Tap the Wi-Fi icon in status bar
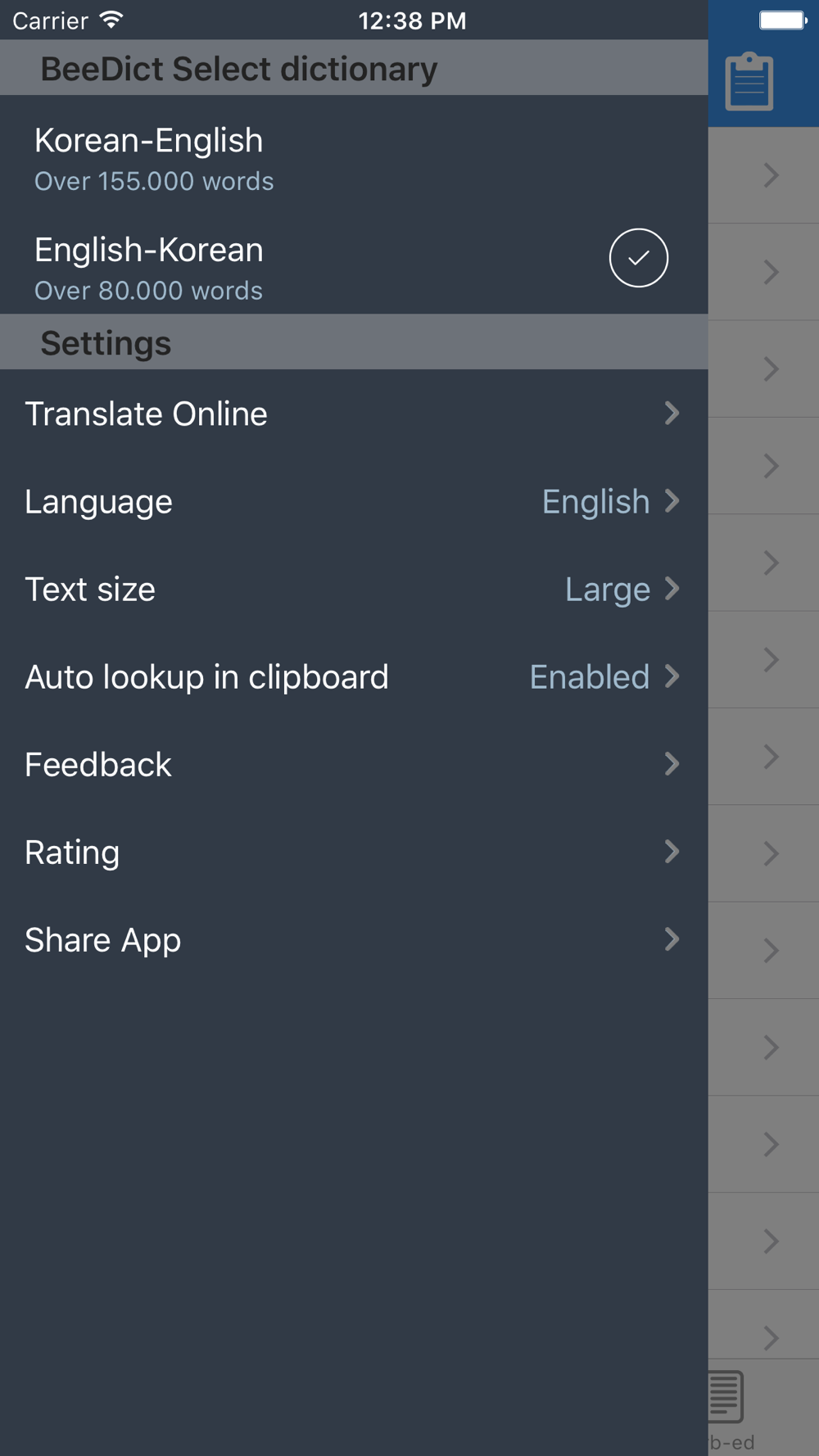 coord(111,20)
